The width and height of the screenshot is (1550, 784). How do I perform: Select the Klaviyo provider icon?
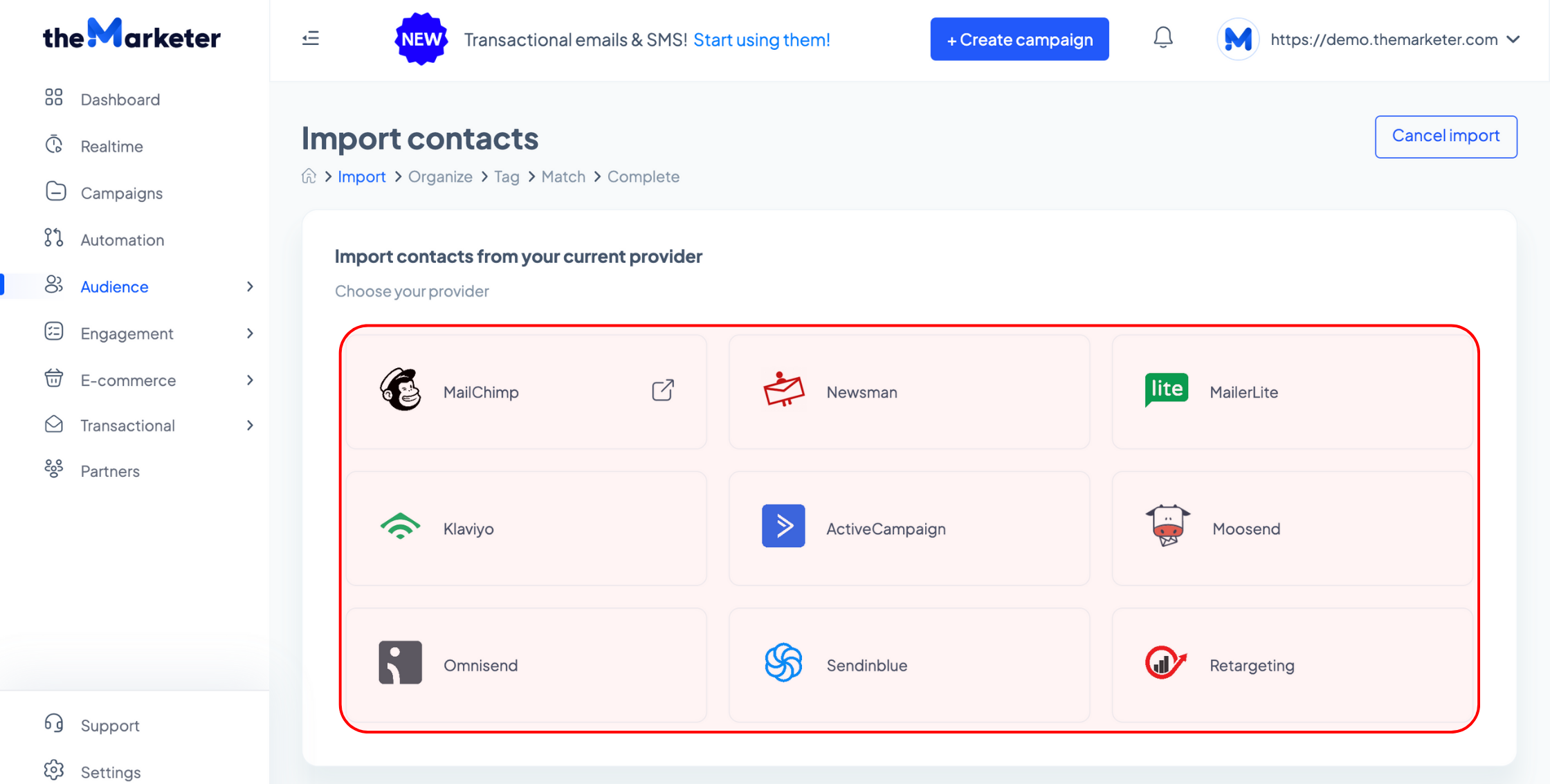tap(400, 526)
